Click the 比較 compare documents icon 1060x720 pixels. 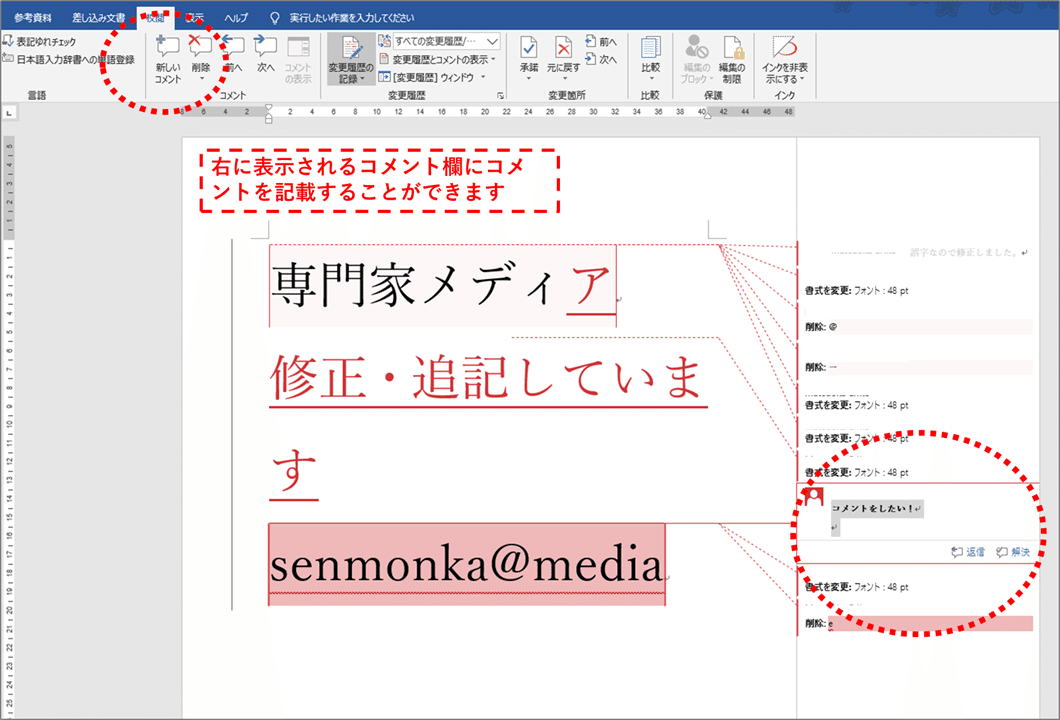650,48
